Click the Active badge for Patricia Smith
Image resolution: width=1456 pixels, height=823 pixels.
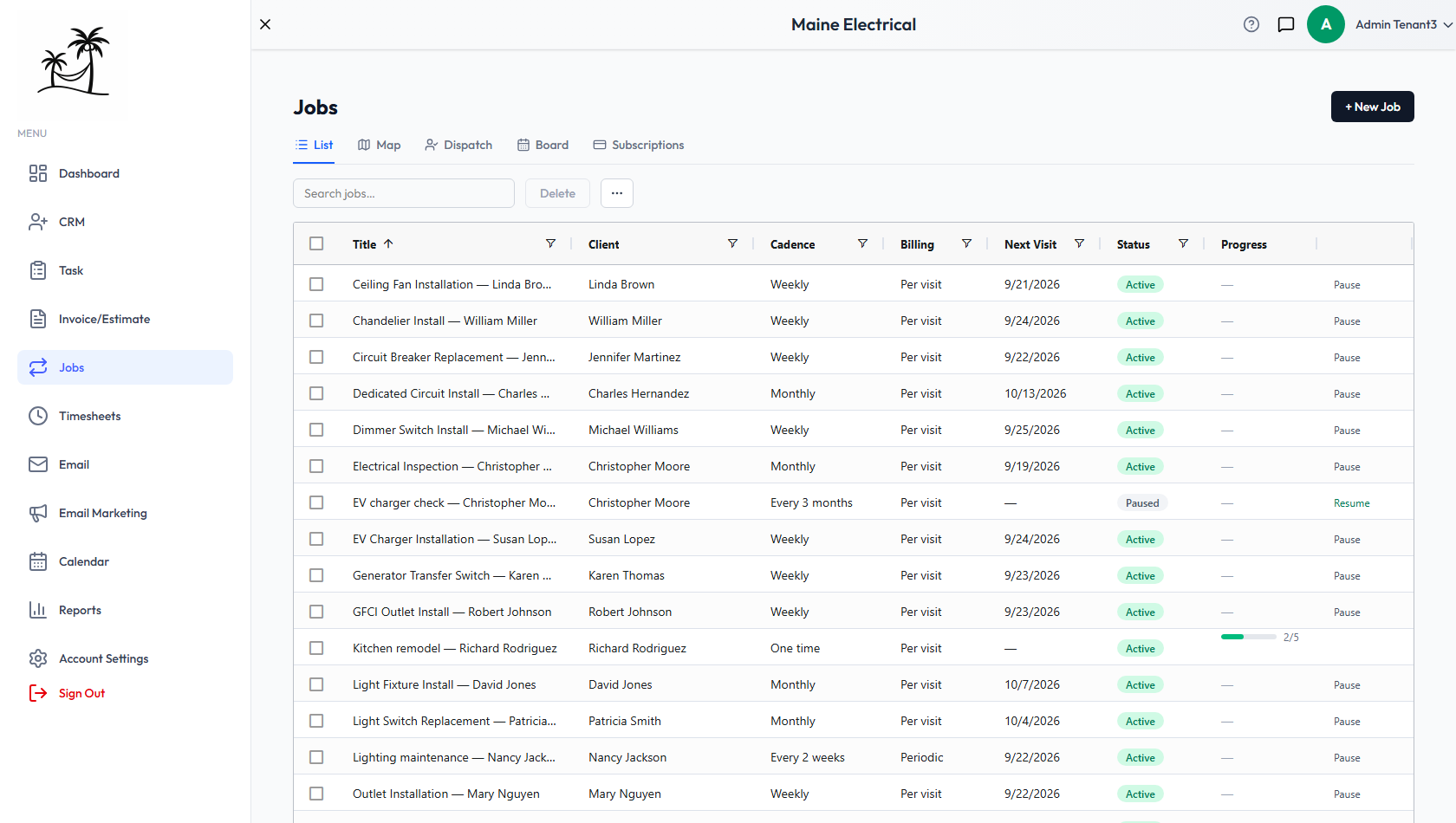pos(1141,721)
